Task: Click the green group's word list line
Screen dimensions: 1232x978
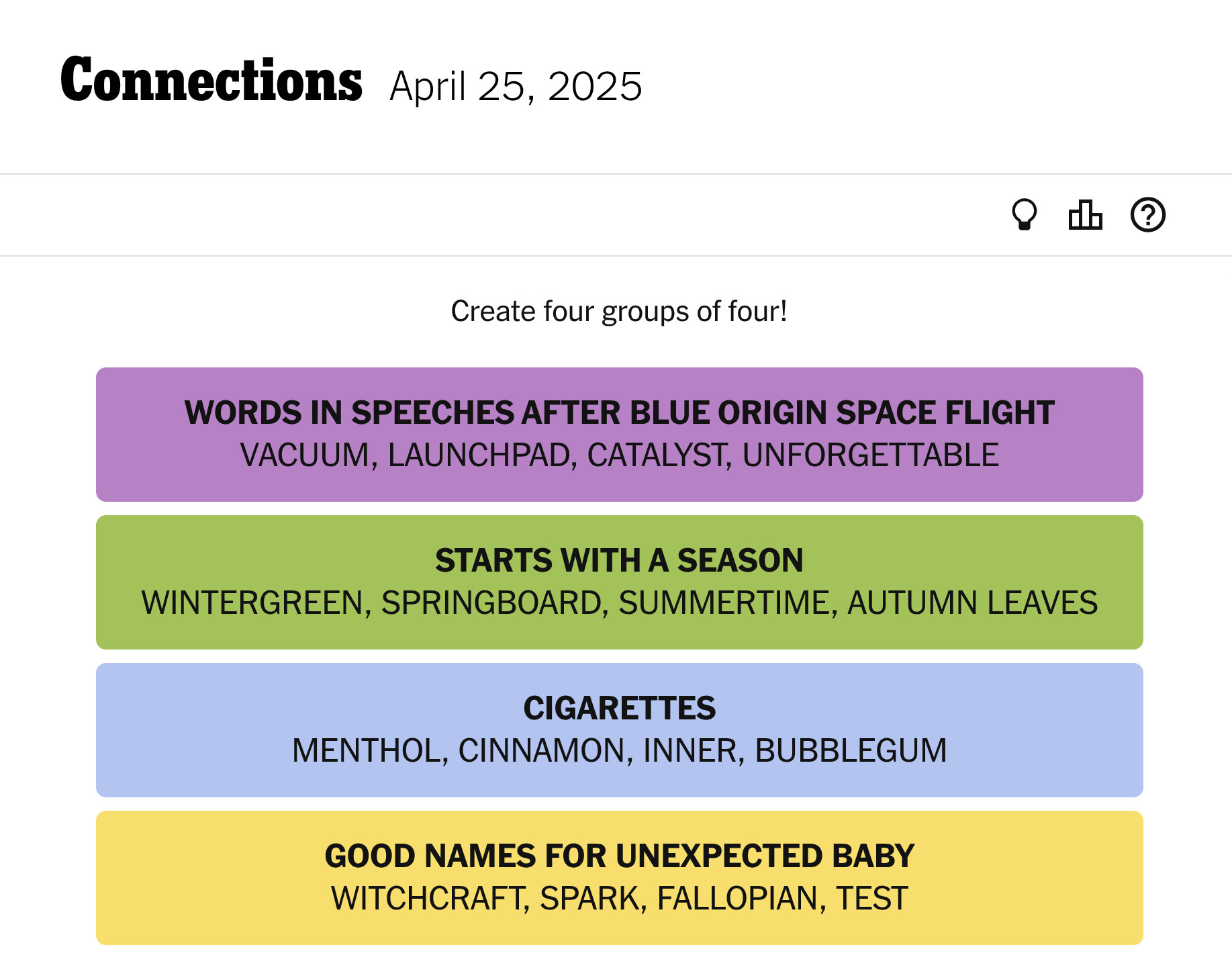Action: (619, 603)
